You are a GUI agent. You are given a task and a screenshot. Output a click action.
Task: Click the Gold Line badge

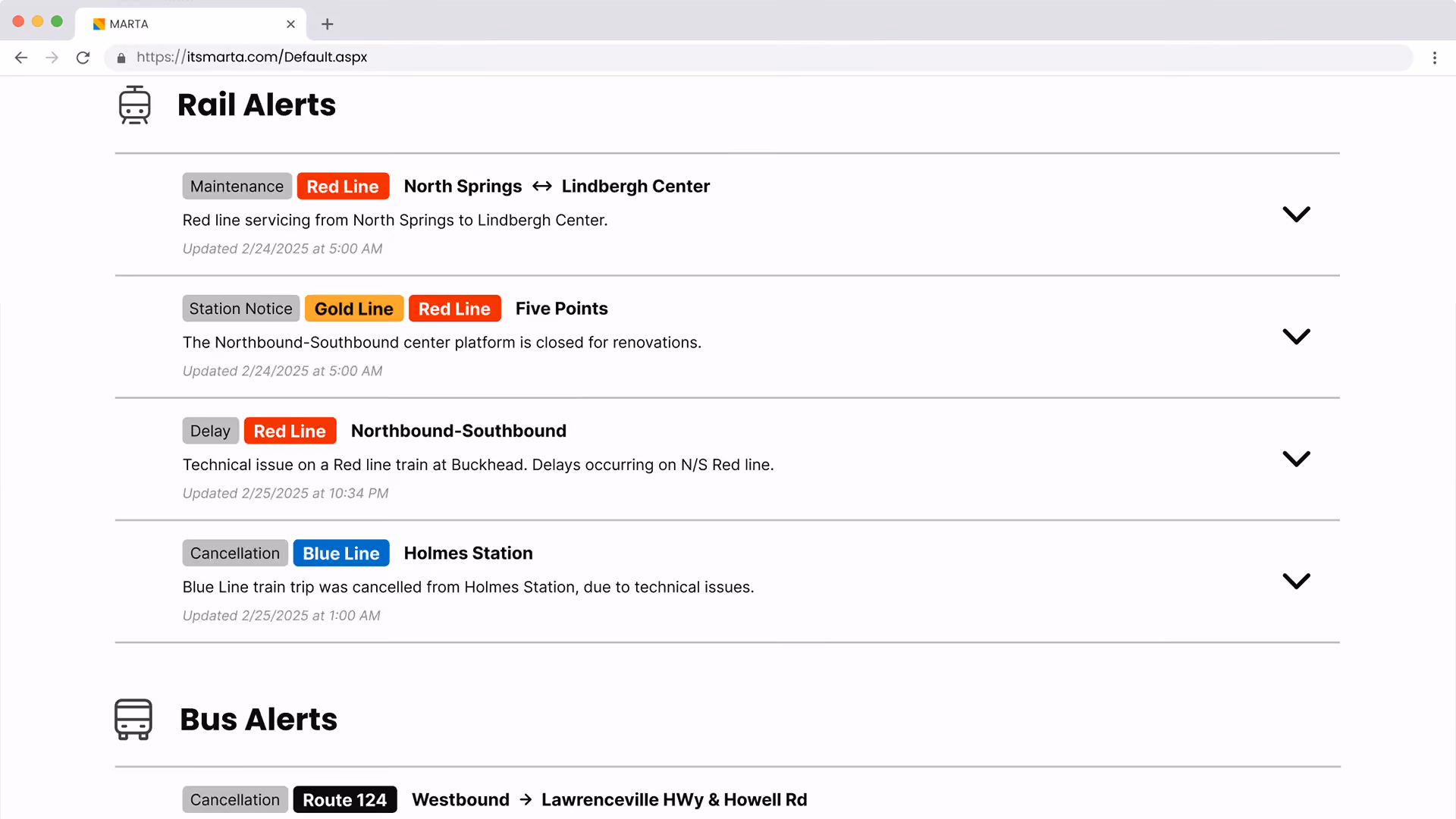354,309
